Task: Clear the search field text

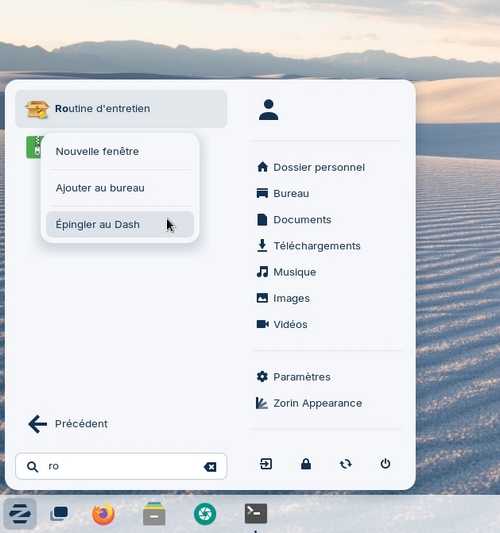Action: pyautogui.click(x=210, y=467)
